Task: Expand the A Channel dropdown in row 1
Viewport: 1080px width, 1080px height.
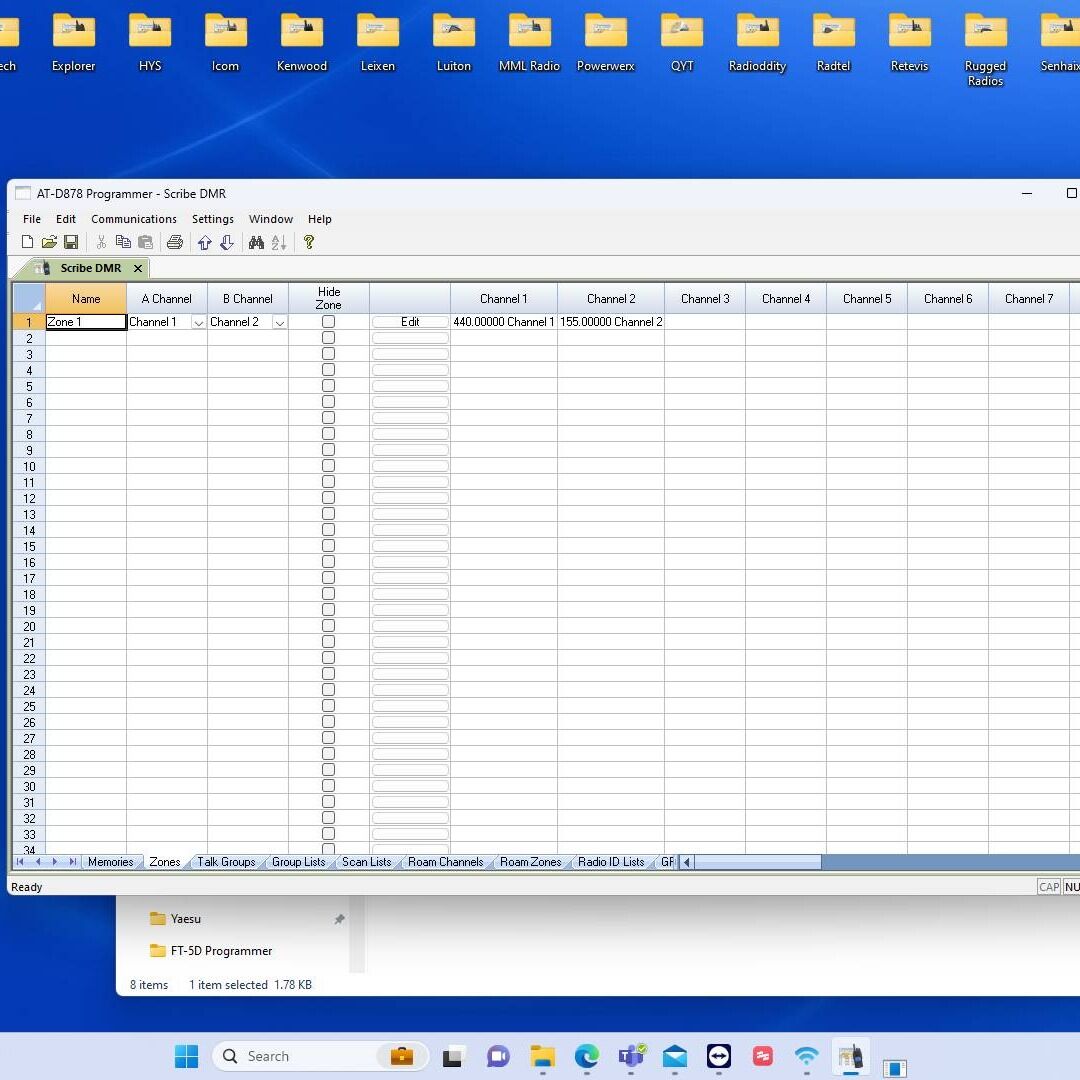Action: click(x=198, y=322)
